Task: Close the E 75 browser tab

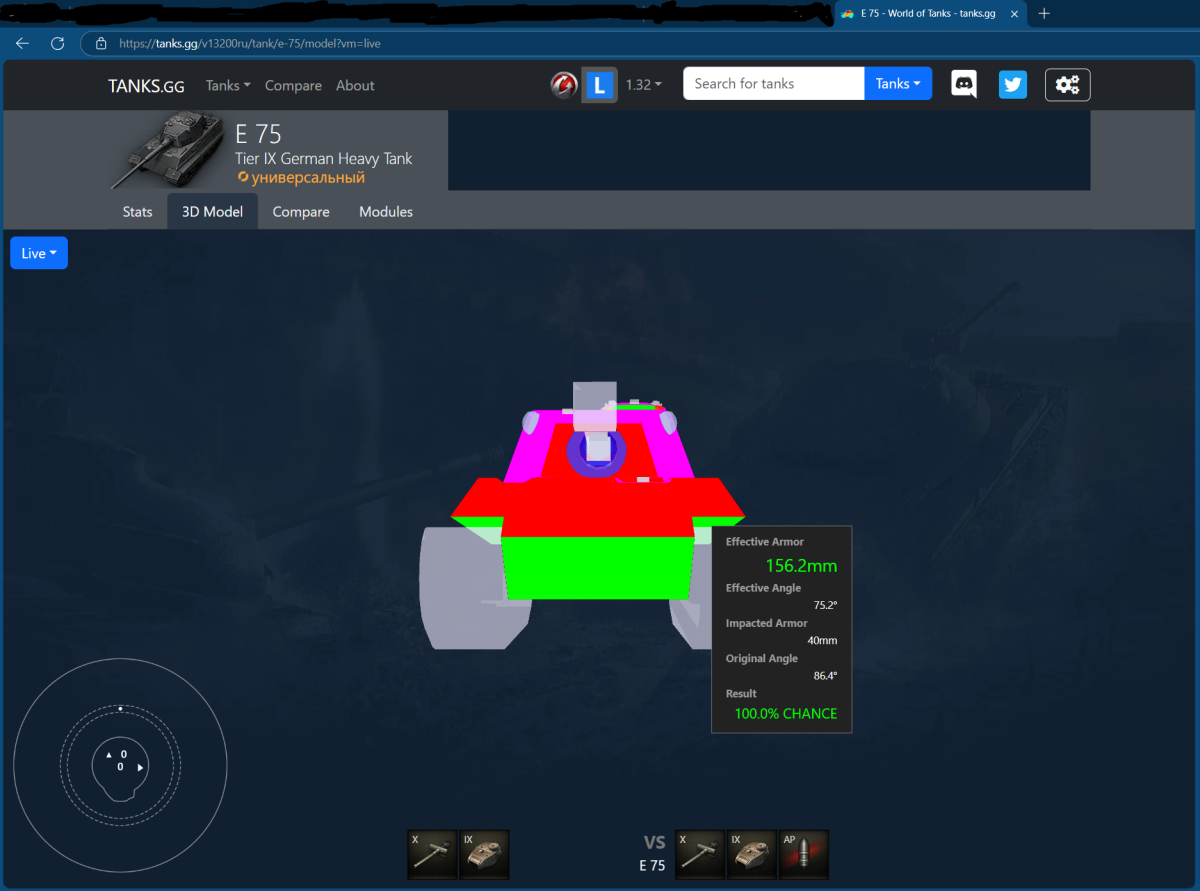Action: point(1014,14)
